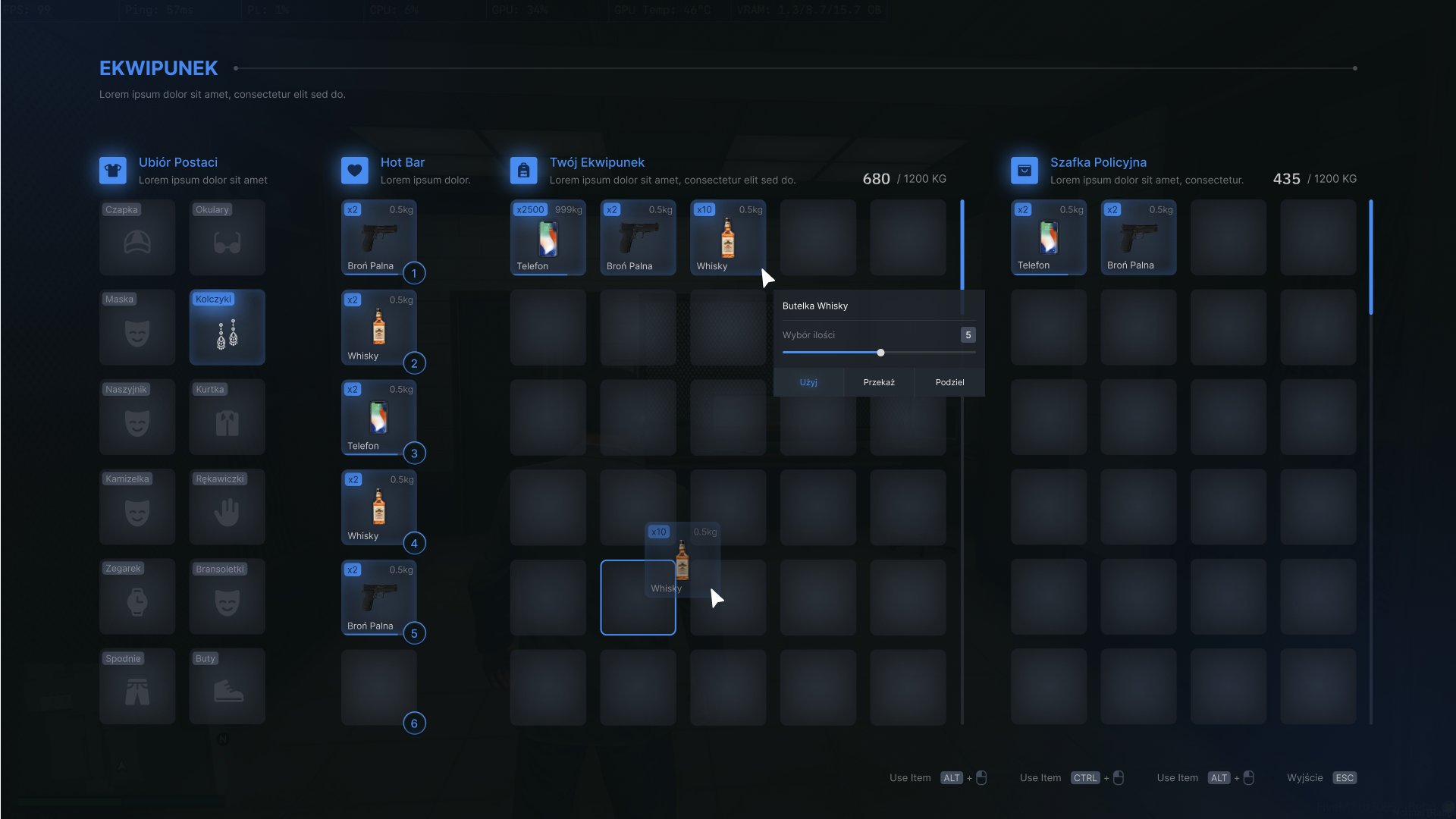Adjust the Wybór ilości quantity slider
This screenshot has width=1456, height=819.
click(880, 353)
